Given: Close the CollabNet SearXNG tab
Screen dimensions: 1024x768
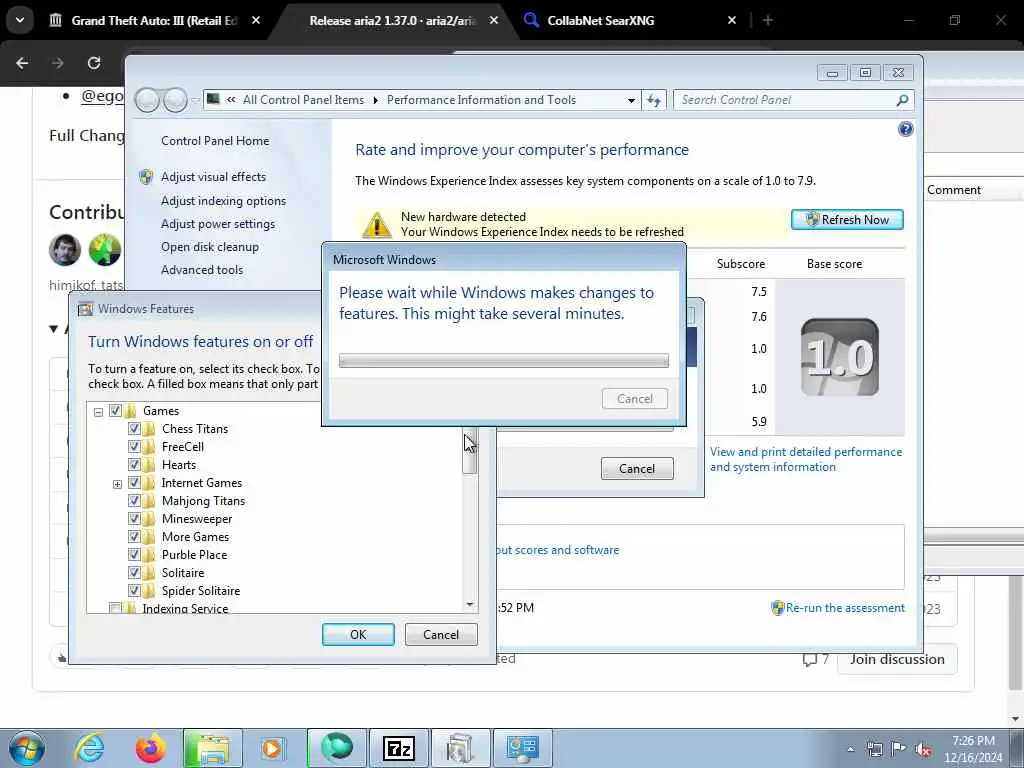Looking at the screenshot, I should click(732, 20).
